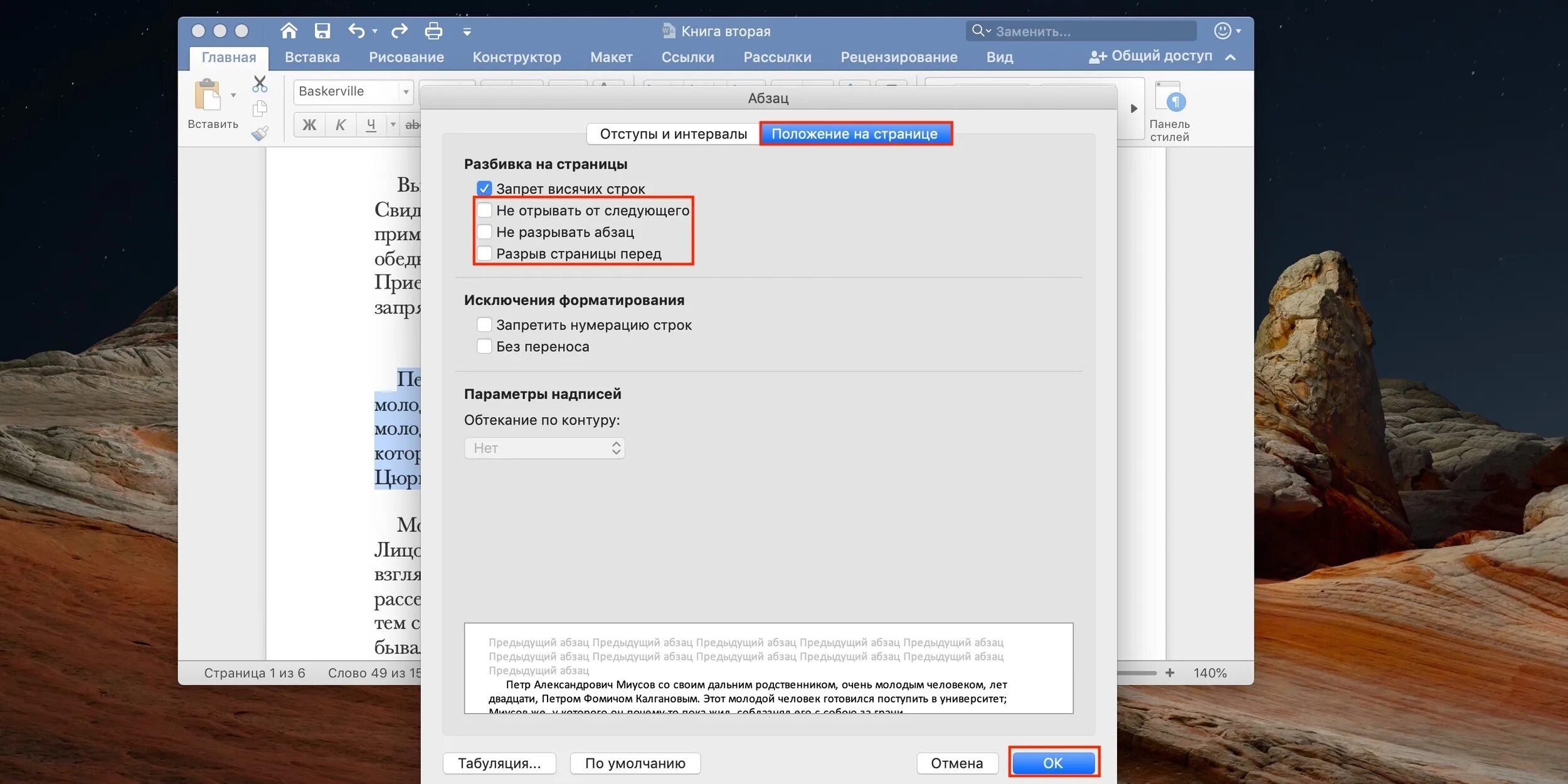Switch to Отступы и интервалы tab
1568x784 pixels.
[673, 134]
